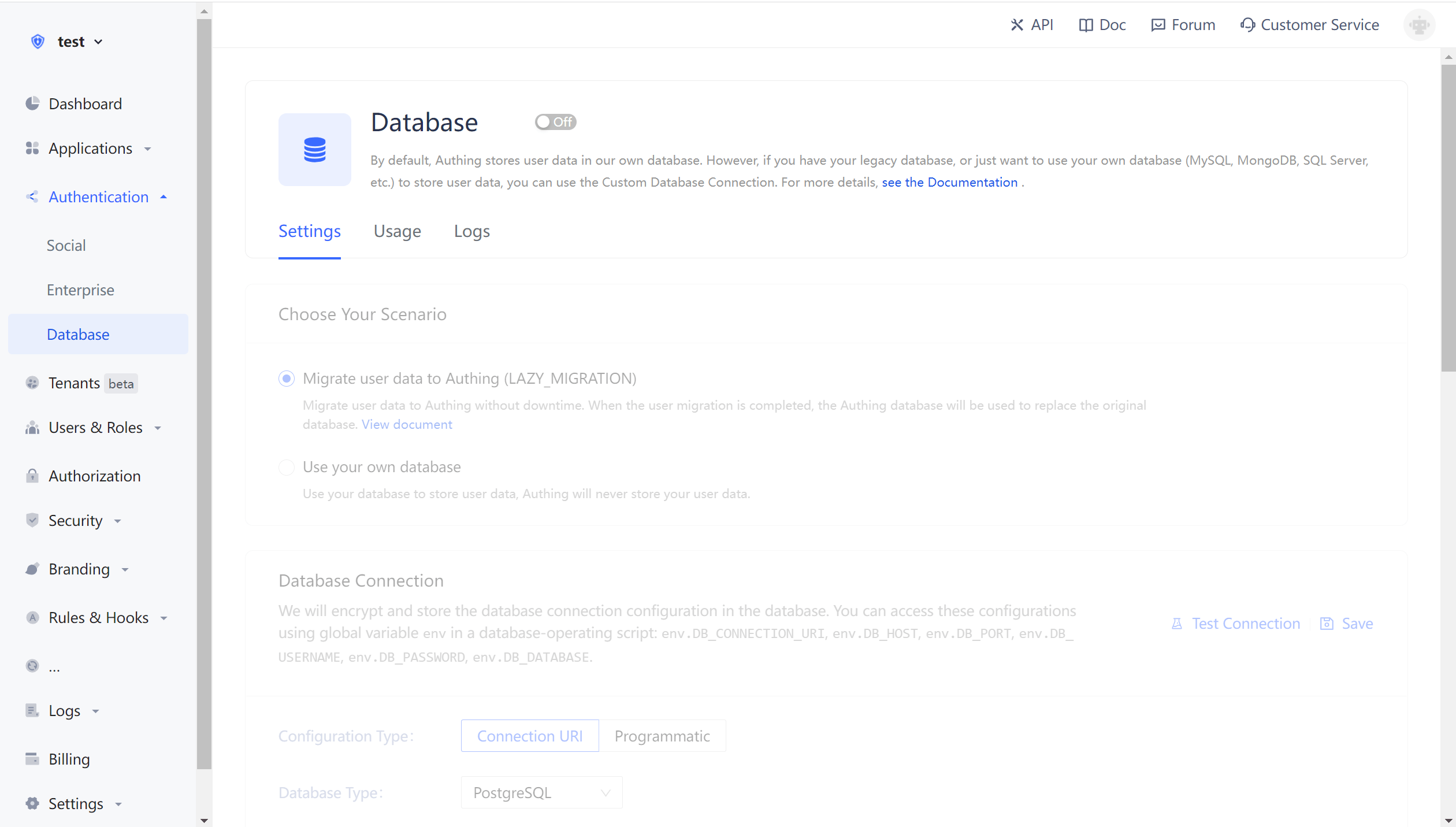Viewport: 1456px width, 827px height.
Task: Select the LAZY_MIGRATION radio option
Action: coord(287,379)
